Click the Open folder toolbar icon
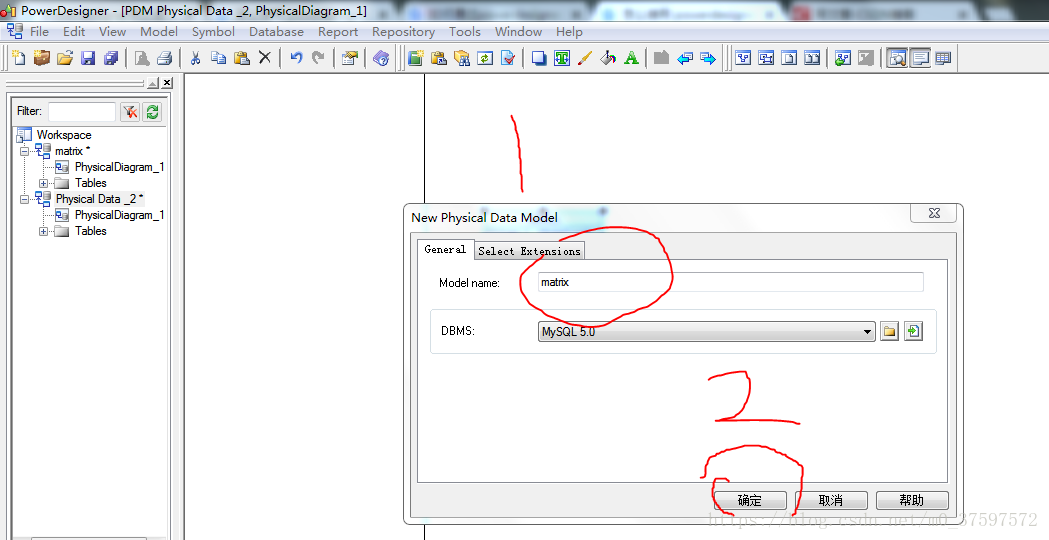 [x=65, y=58]
